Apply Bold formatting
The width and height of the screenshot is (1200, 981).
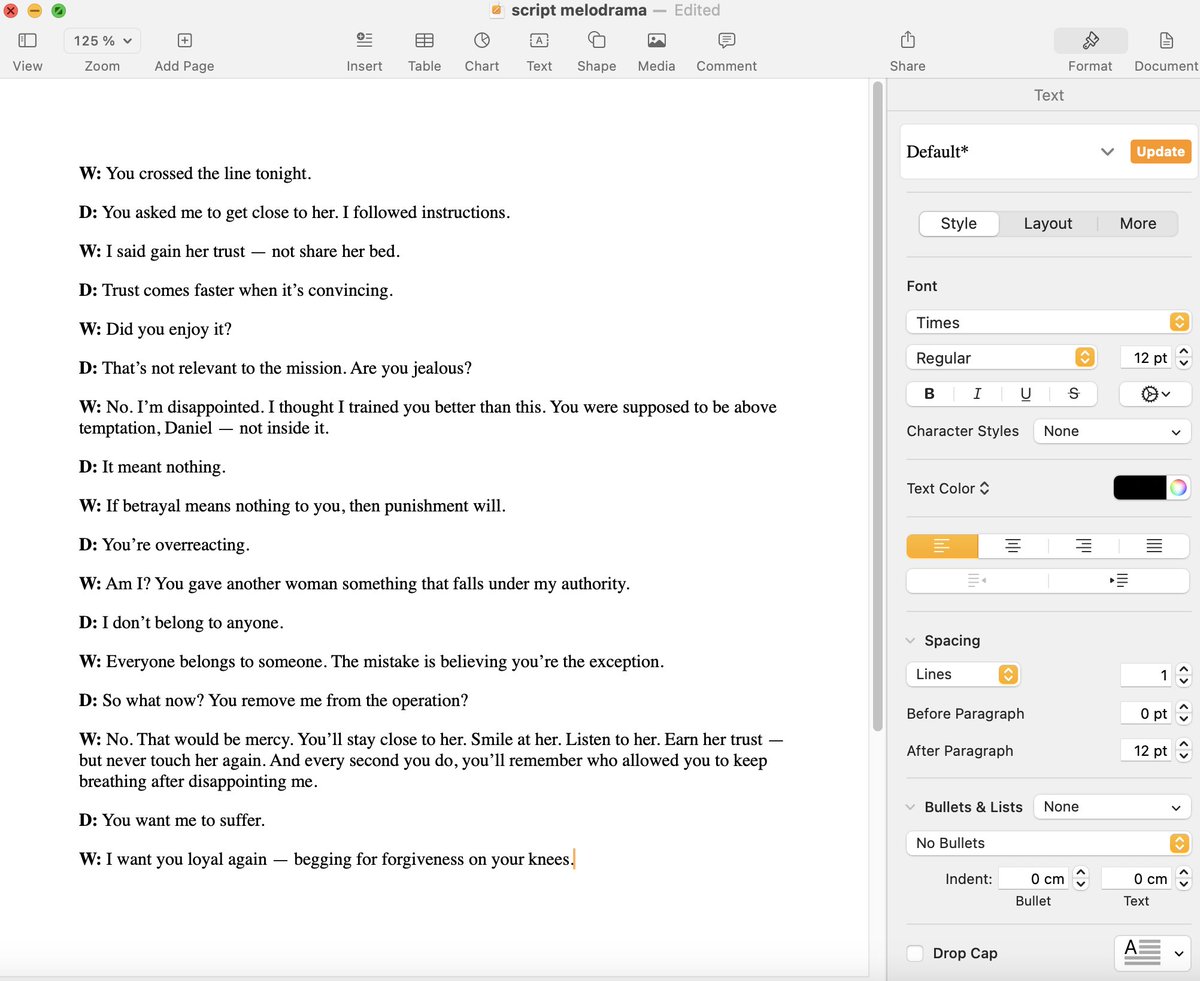[930, 394]
